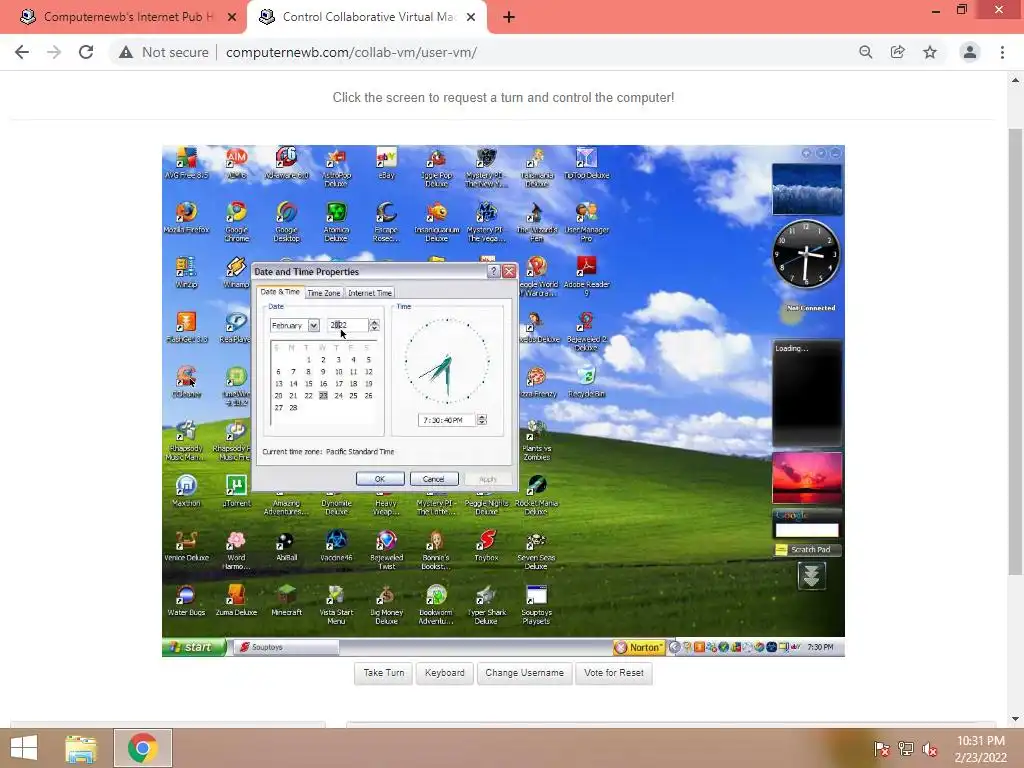This screenshot has width=1024, height=768.
Task: Click the year field showing 2022
Action: coord(348,325)
